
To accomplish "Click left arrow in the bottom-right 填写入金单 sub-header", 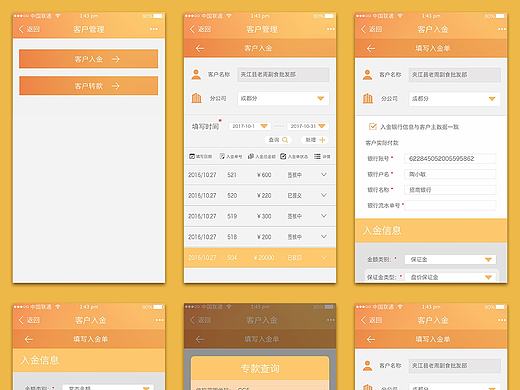I will pyautogui.click(x=371, y=339).
